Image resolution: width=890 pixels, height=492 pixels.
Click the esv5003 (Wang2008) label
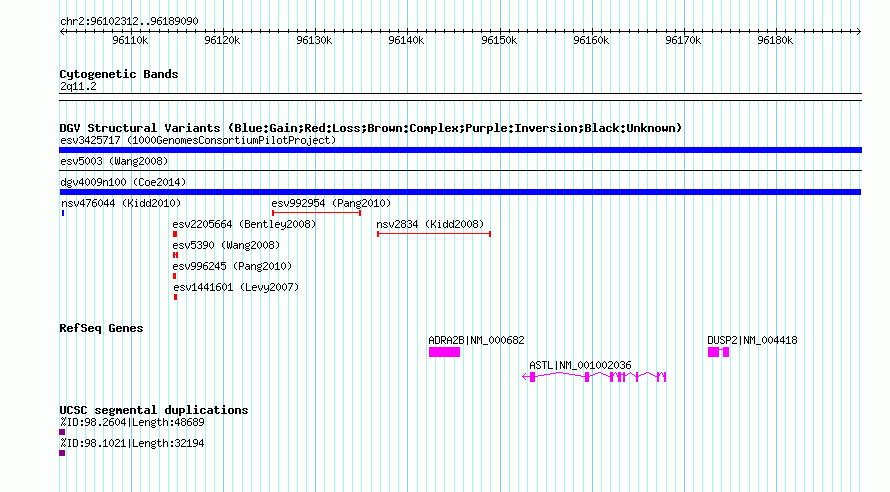[x=114, y=161]
